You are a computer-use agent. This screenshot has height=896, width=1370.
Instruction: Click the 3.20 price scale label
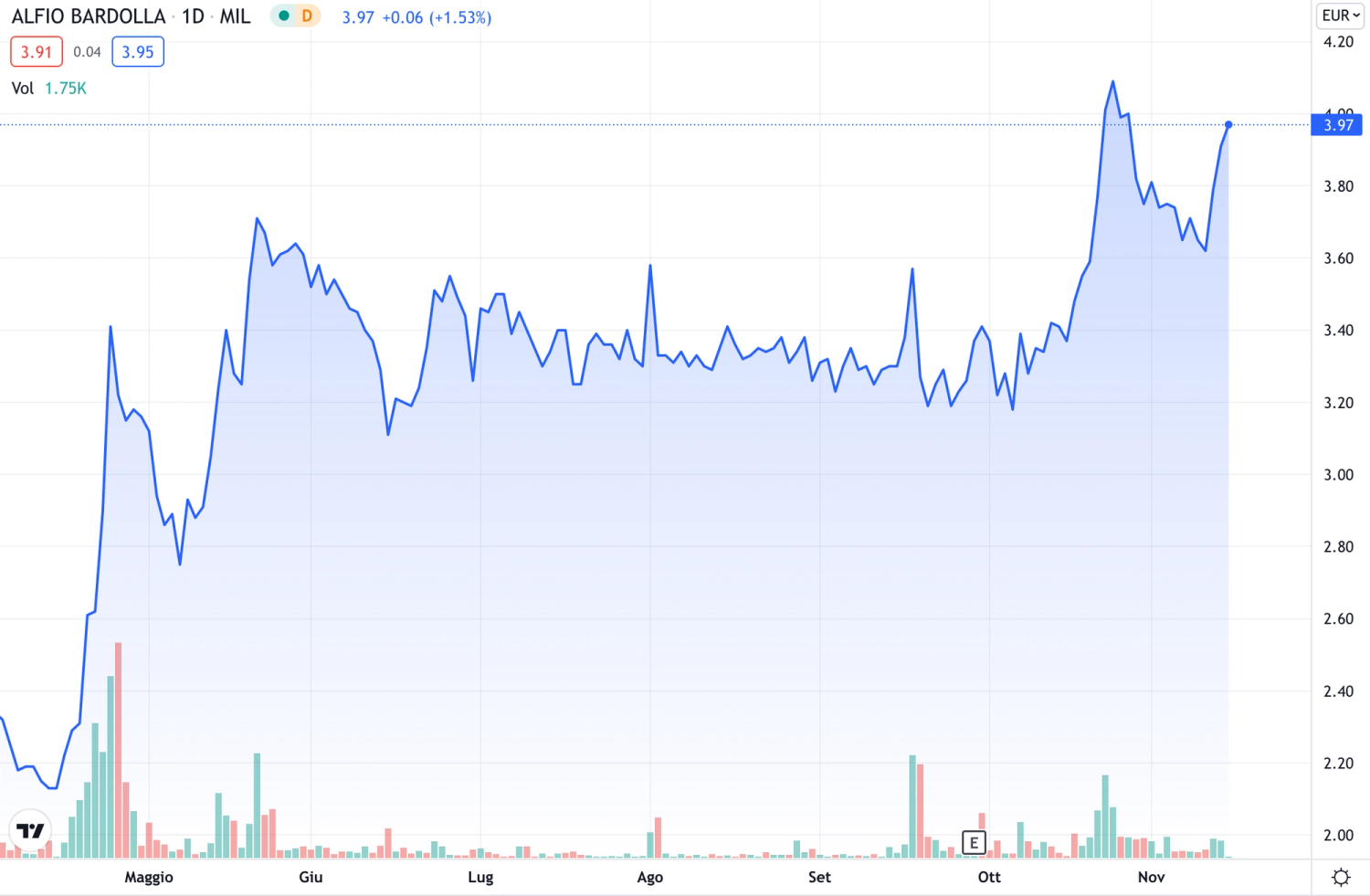tap(1339, 403)
